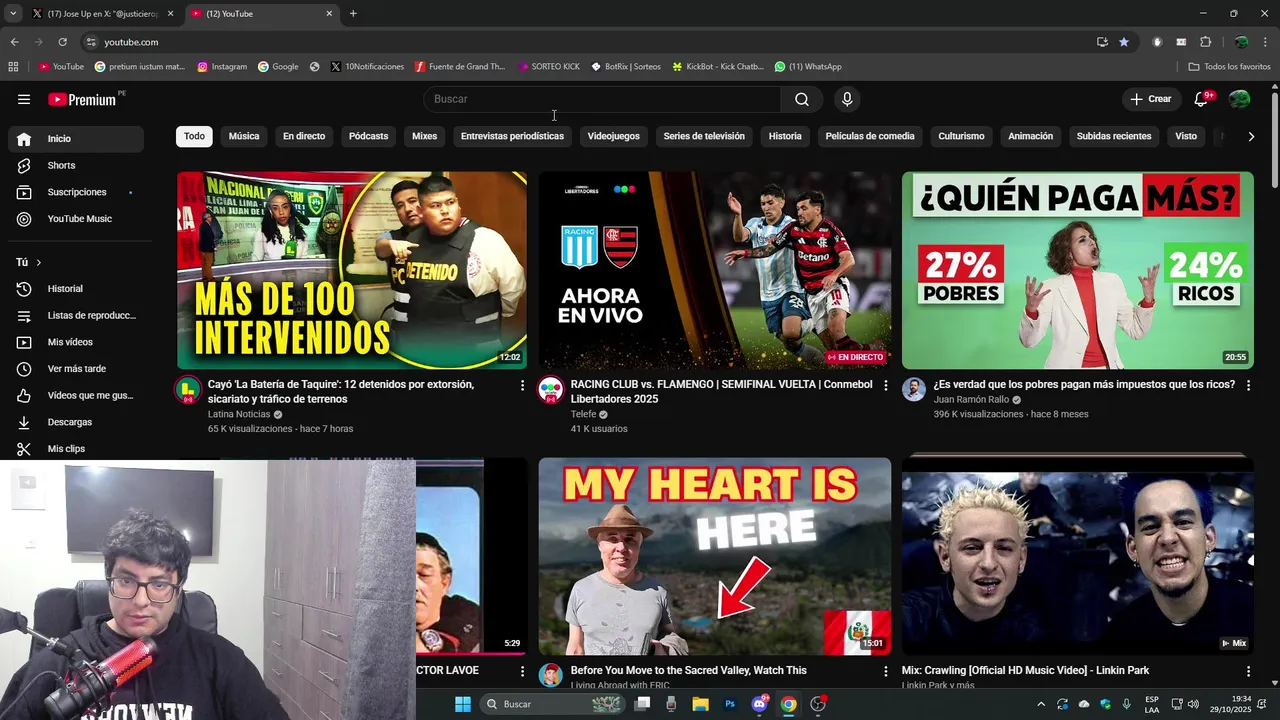Image resolution: width=1280 pixels, height=720 pixels.
Task: Expand the Tú section chevron
Action: click(39, 262)
